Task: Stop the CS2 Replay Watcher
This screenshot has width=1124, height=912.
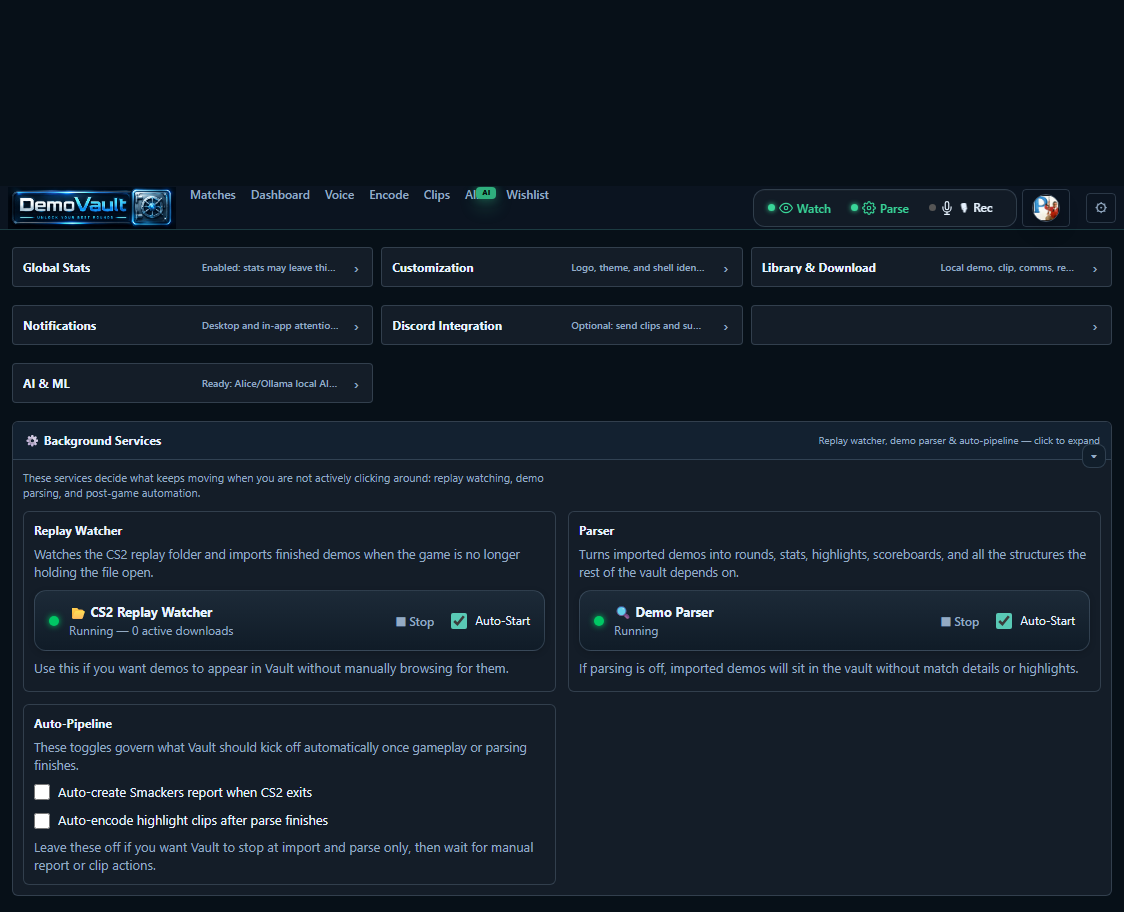Action: click(x=415, y=622)
